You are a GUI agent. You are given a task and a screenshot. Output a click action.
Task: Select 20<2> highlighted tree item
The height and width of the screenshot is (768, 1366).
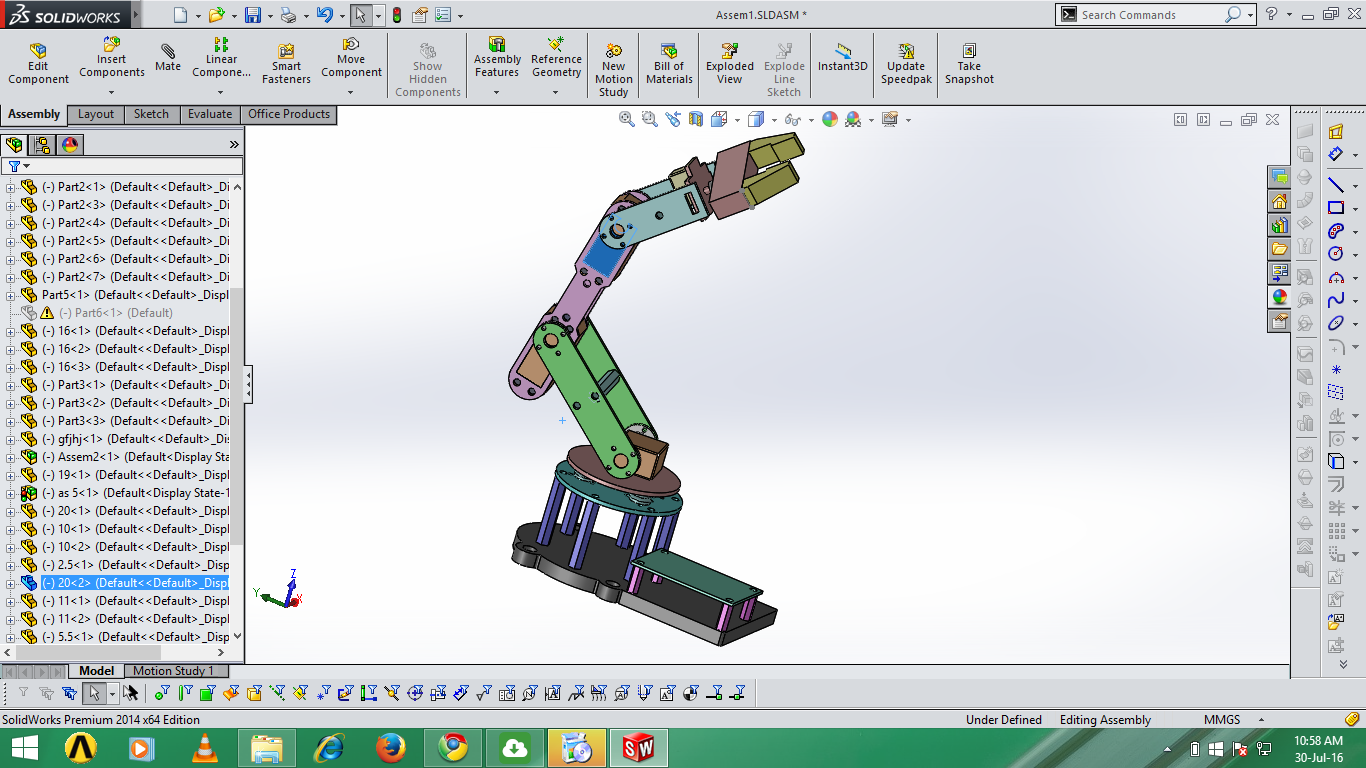point(135,583)
